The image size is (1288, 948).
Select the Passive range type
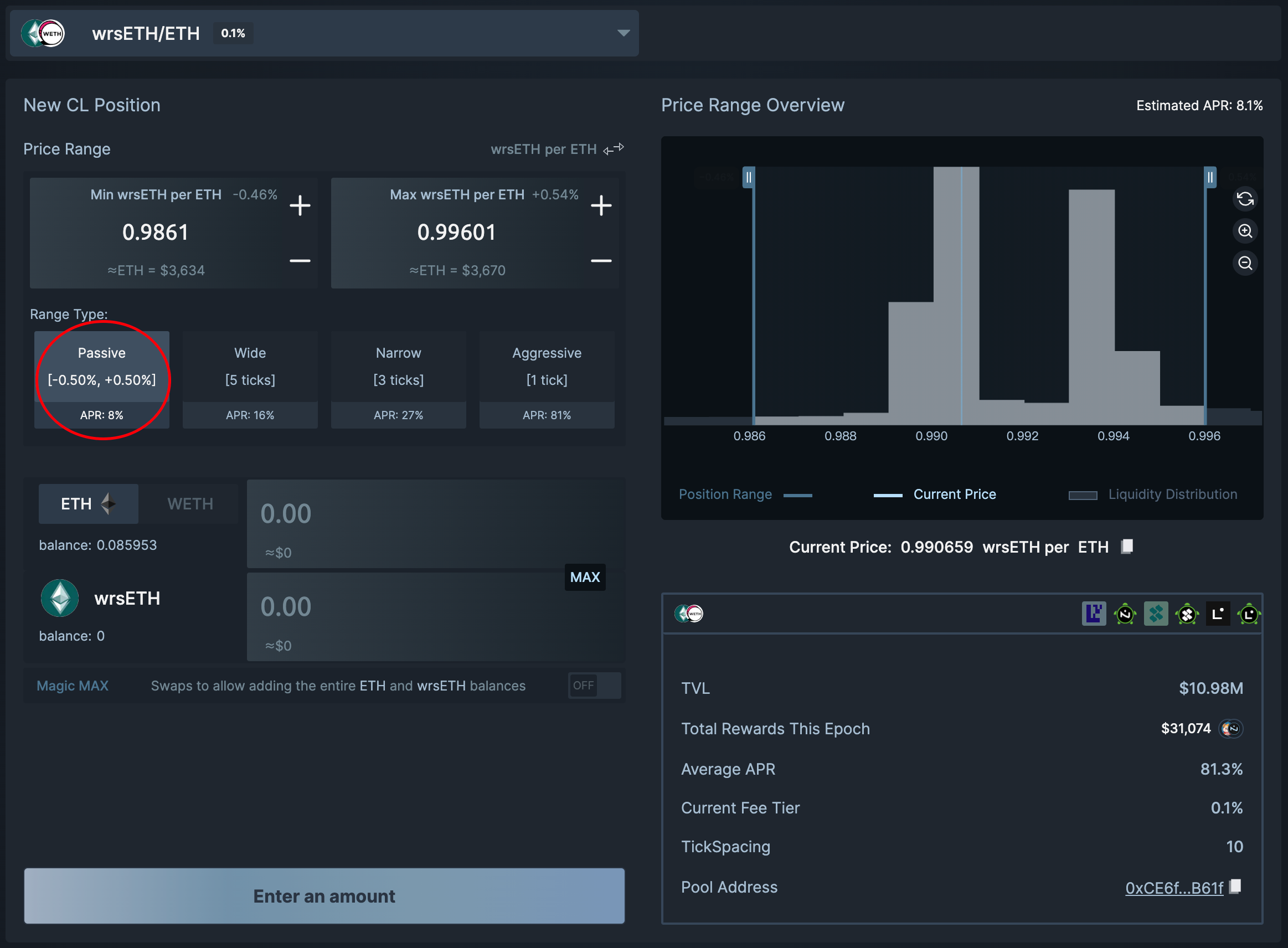point(101,380)
